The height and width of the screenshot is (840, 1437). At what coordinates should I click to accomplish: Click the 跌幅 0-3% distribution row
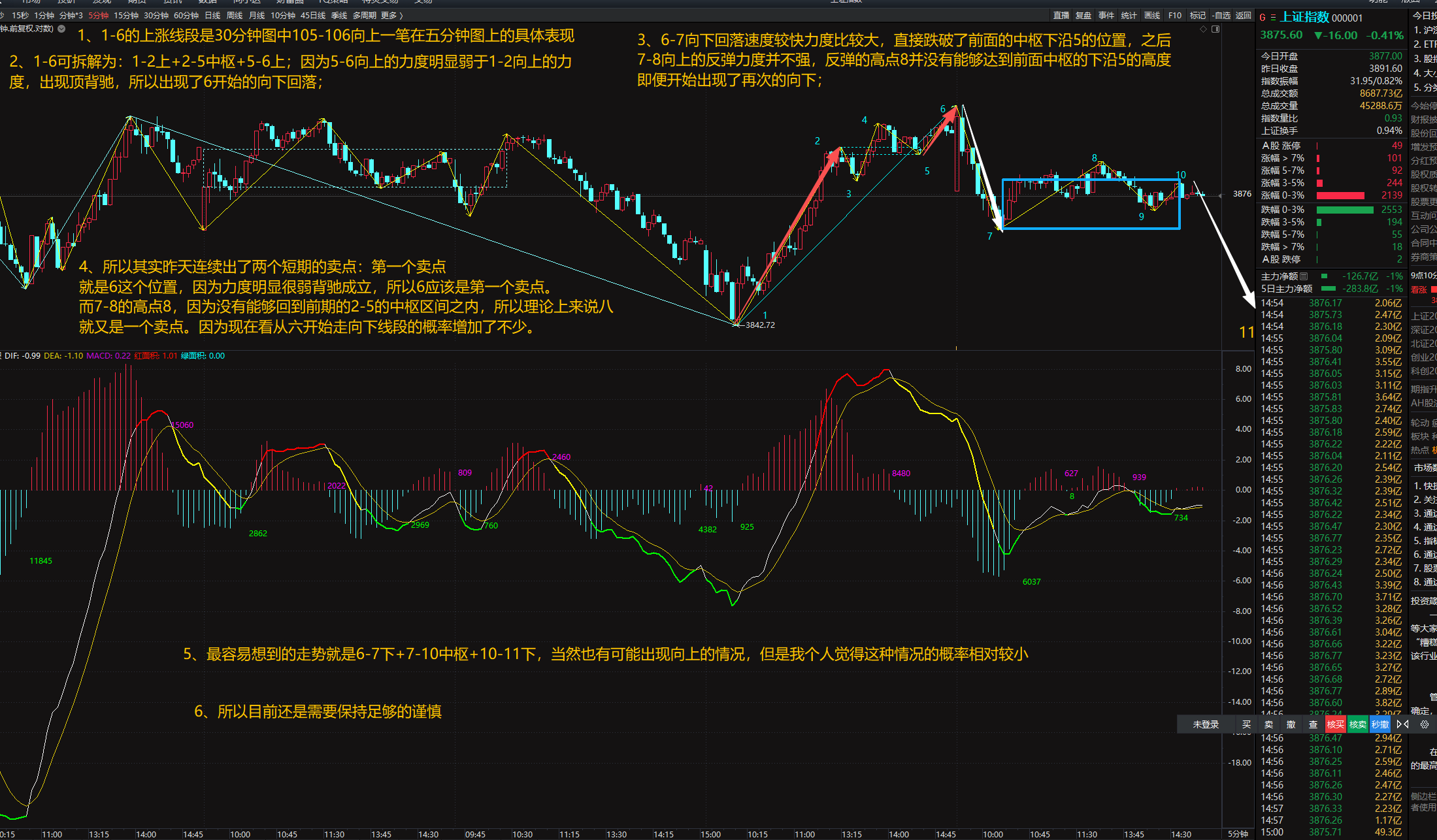tap(1331, 210)
